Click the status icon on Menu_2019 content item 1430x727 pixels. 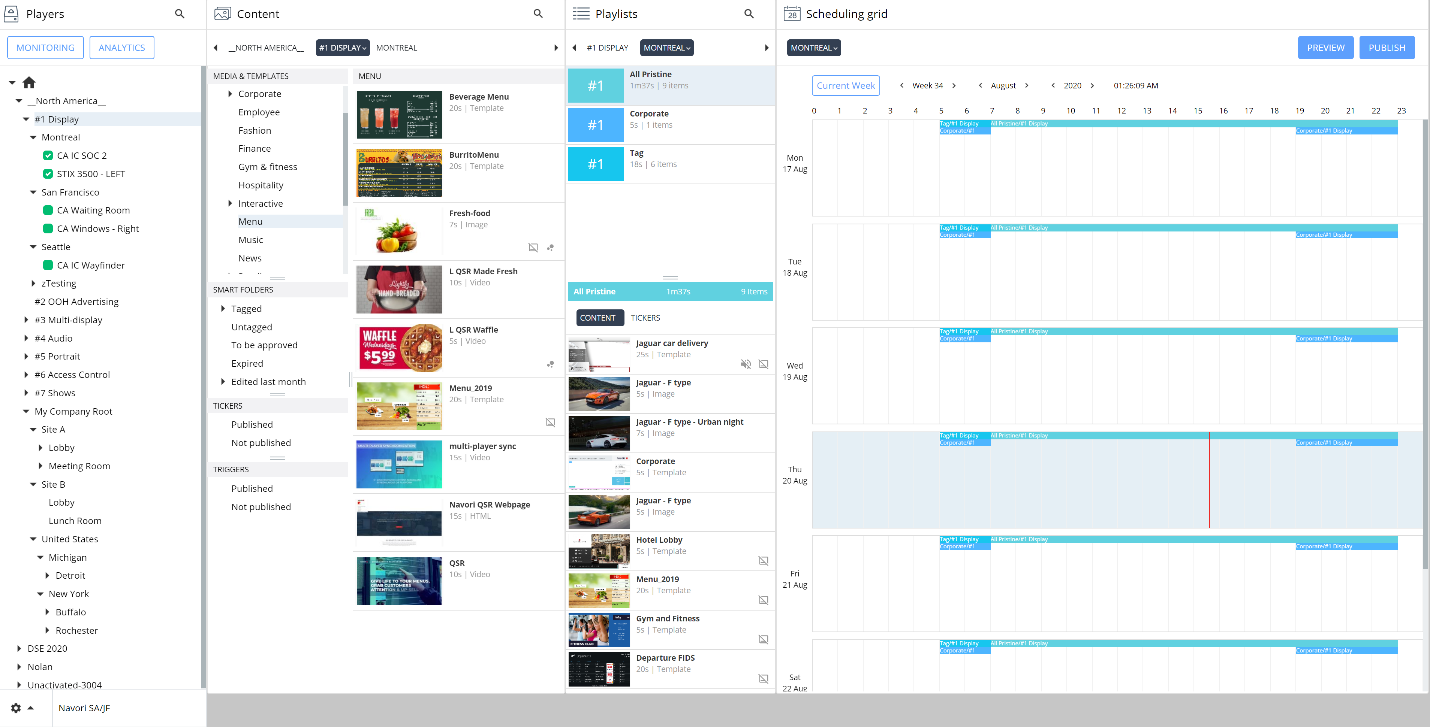[550, 423]
